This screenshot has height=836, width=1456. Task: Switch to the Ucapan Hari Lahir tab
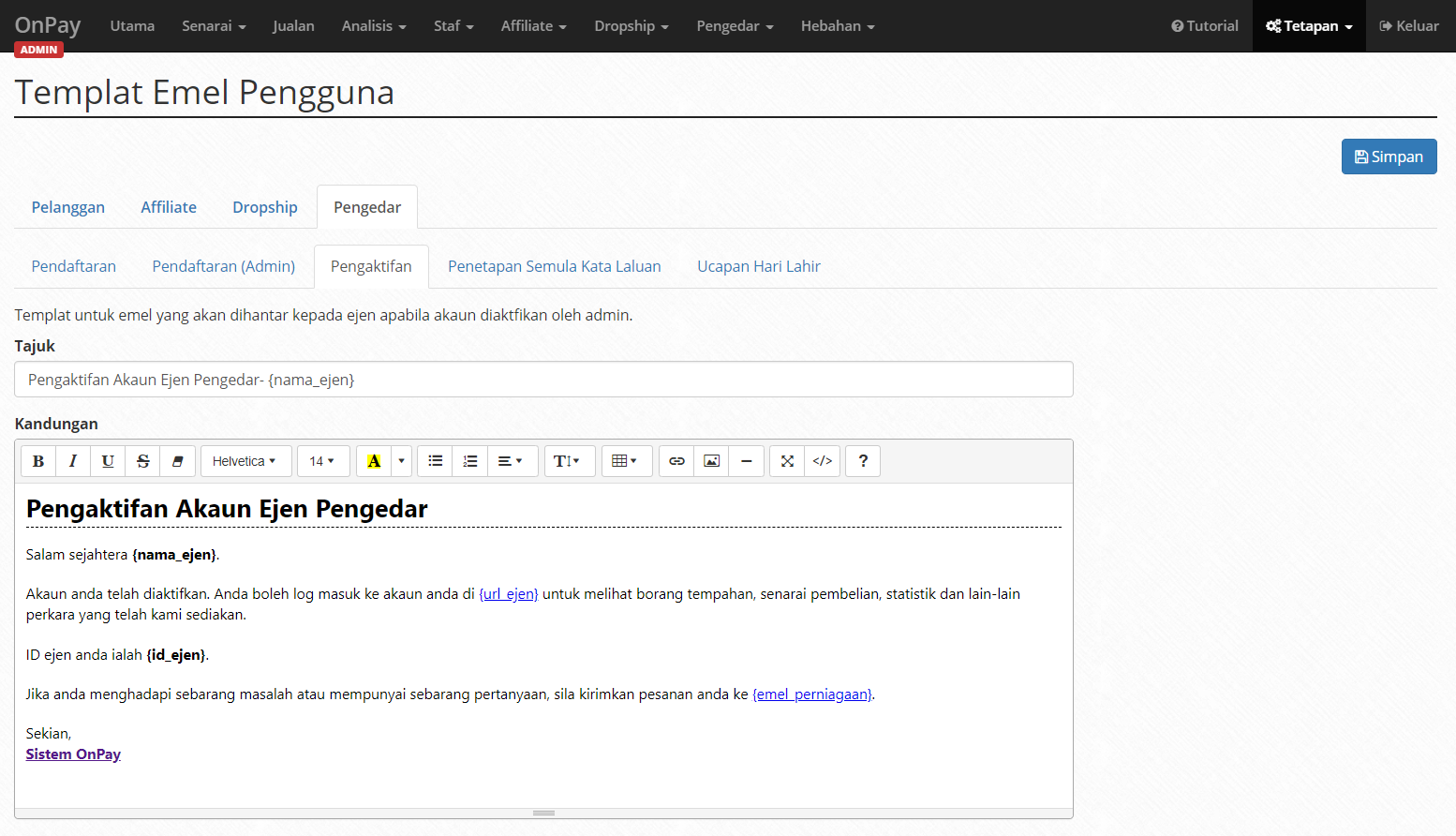(x=759, y=266)
